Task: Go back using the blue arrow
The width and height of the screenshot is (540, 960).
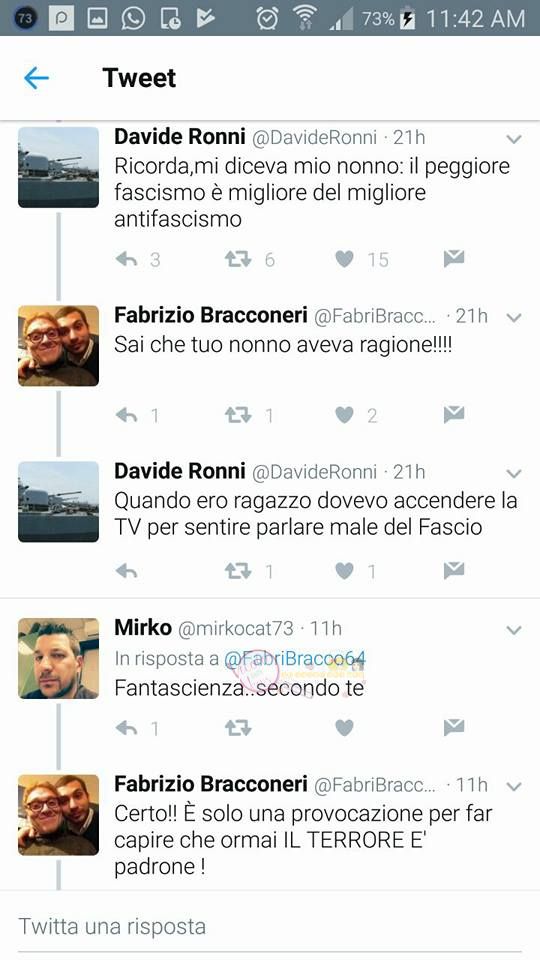Action: (36, 78)
